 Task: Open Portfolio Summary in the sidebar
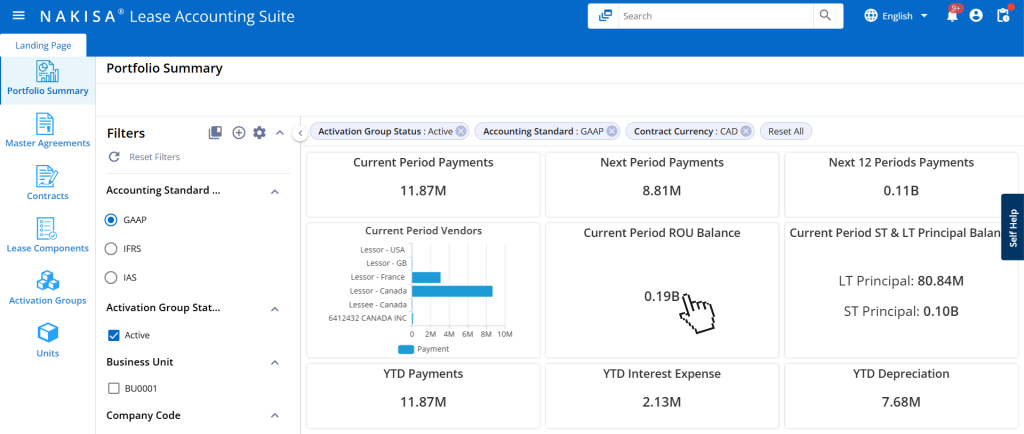pos(48,78)
